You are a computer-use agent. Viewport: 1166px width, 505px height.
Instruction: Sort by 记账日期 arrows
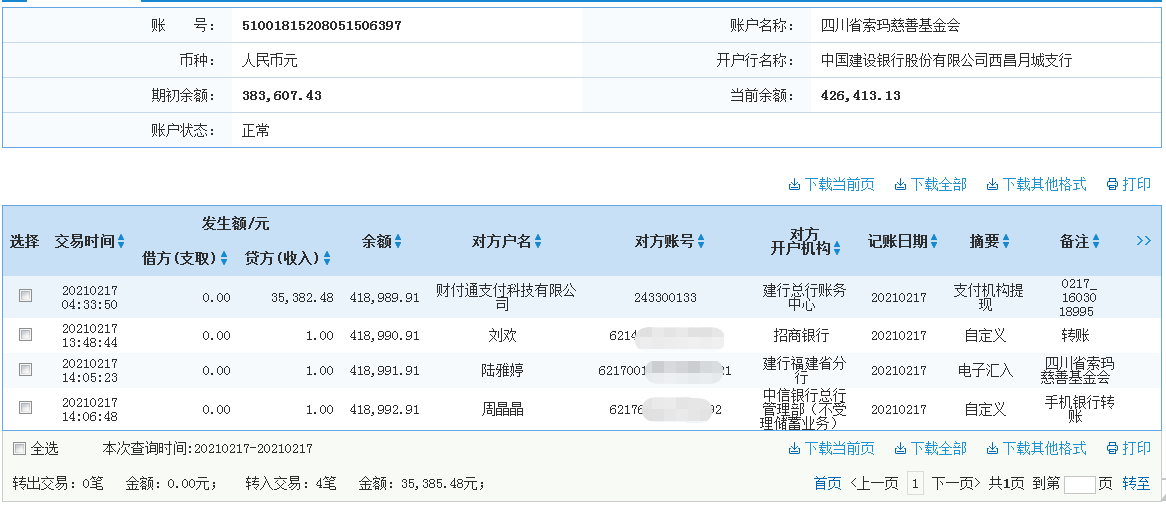pos(934,242)
